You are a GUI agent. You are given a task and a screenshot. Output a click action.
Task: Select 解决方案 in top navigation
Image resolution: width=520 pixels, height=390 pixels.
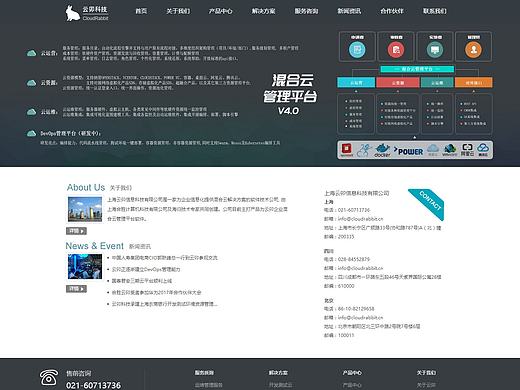pos(263,11)
